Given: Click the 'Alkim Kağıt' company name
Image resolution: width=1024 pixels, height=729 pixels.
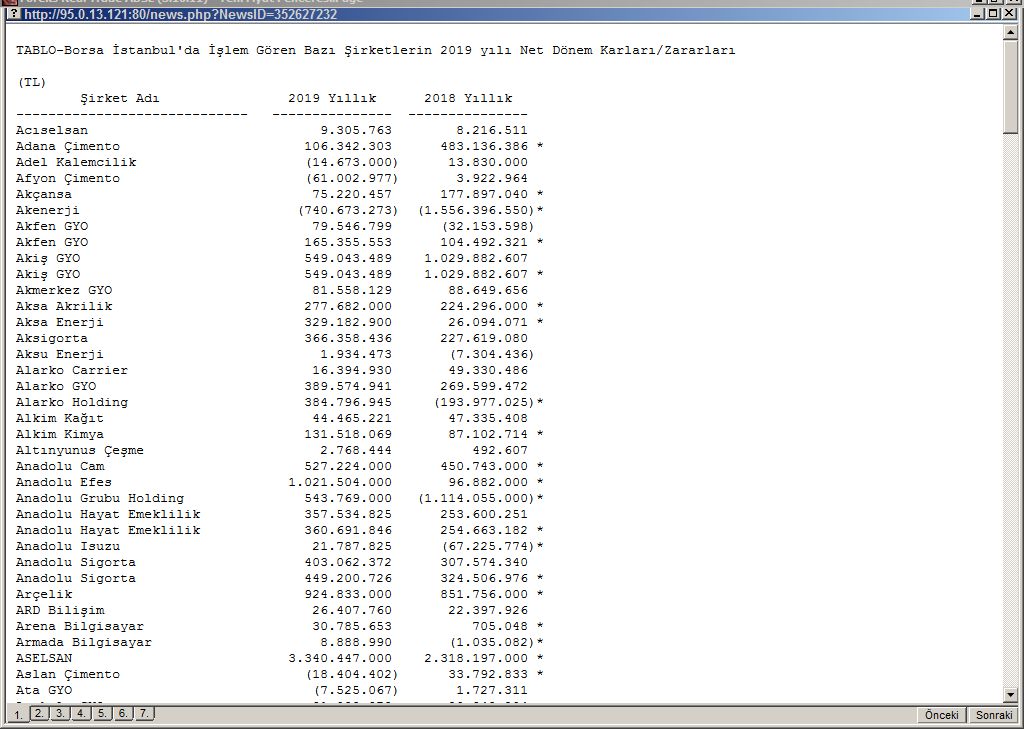Looking at the screenshot, I should pyautogui.click(x=59, y=418).
